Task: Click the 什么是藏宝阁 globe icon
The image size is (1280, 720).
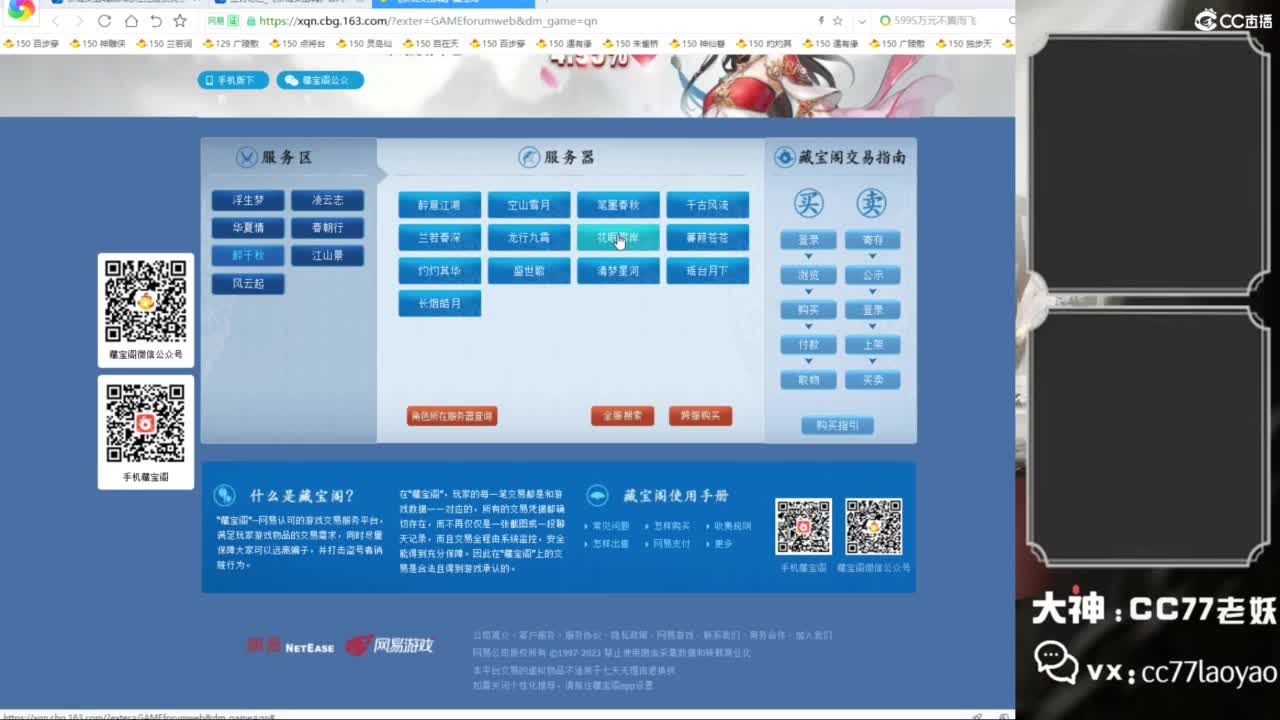Action: point(225,495)
